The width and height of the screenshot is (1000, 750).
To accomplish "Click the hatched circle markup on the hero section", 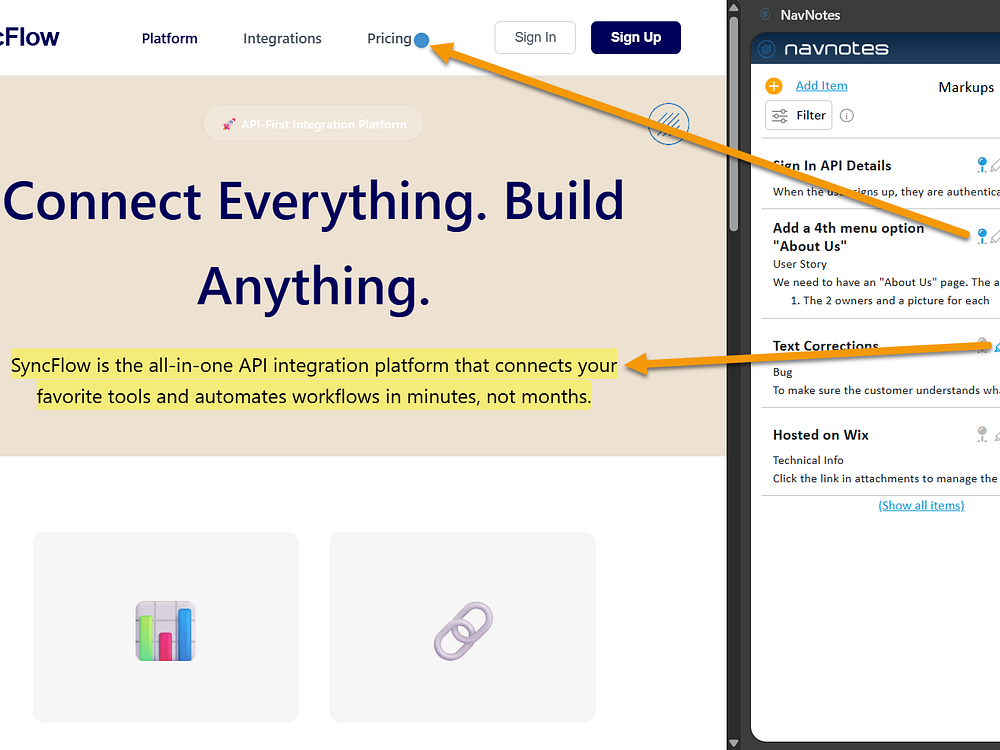I will point(668,124).
